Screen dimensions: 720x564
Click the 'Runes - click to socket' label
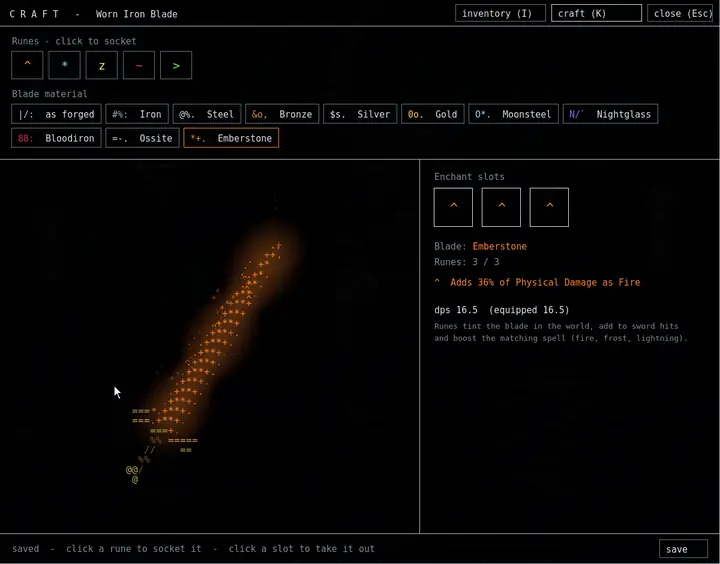(x=74, y=41)
